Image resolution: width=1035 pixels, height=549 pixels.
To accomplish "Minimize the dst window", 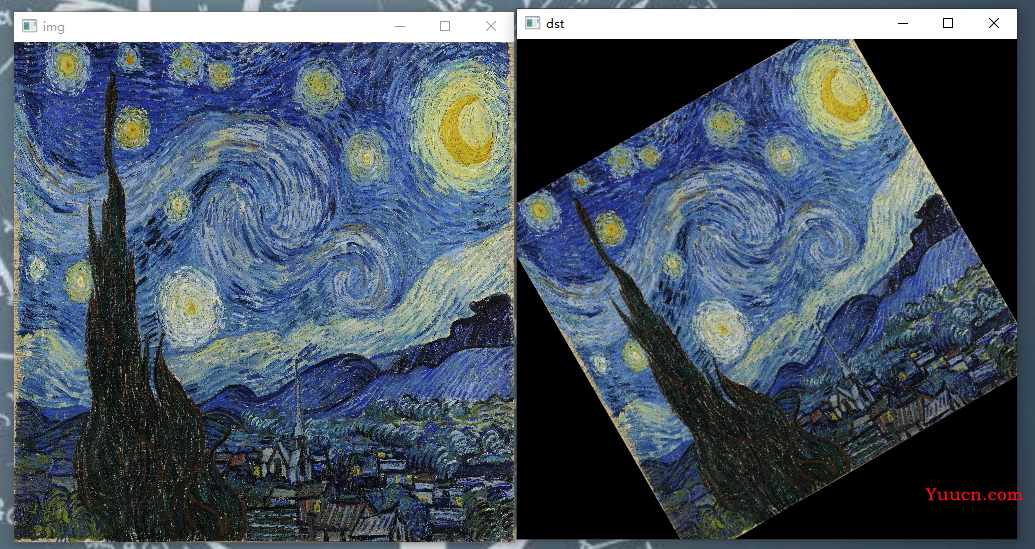I will 902,23.
